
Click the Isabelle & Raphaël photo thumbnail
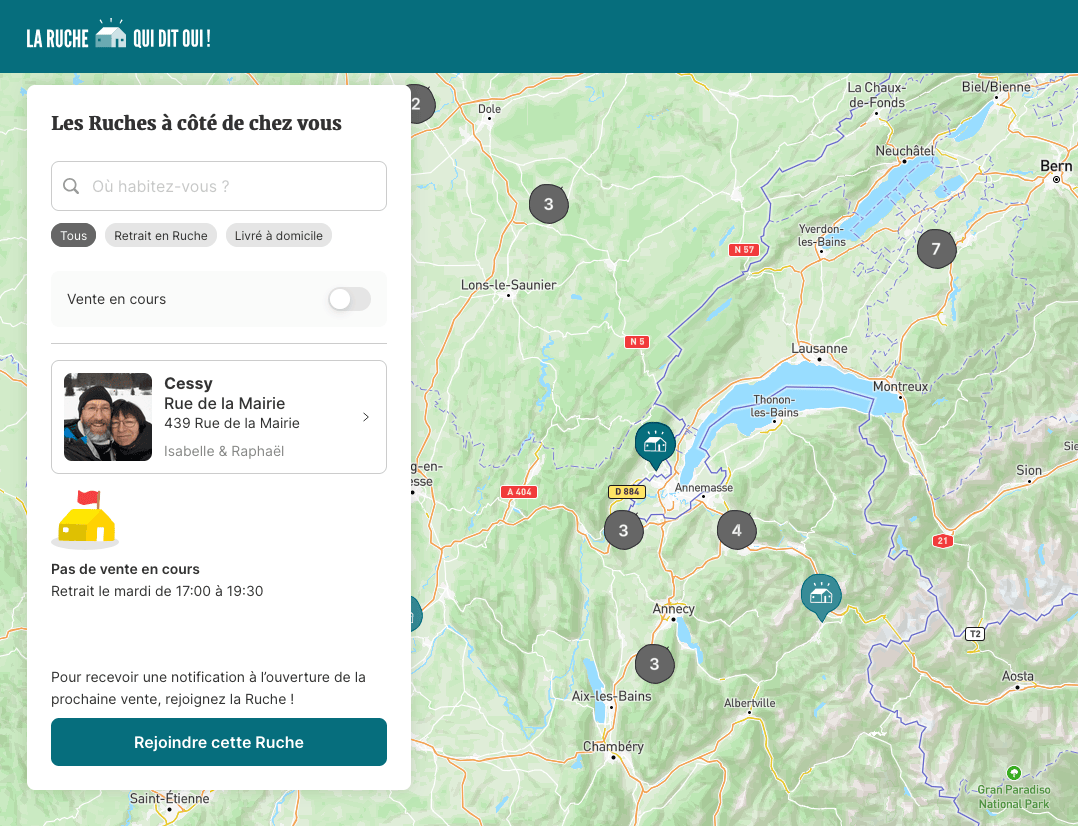(x=108, y=417)
